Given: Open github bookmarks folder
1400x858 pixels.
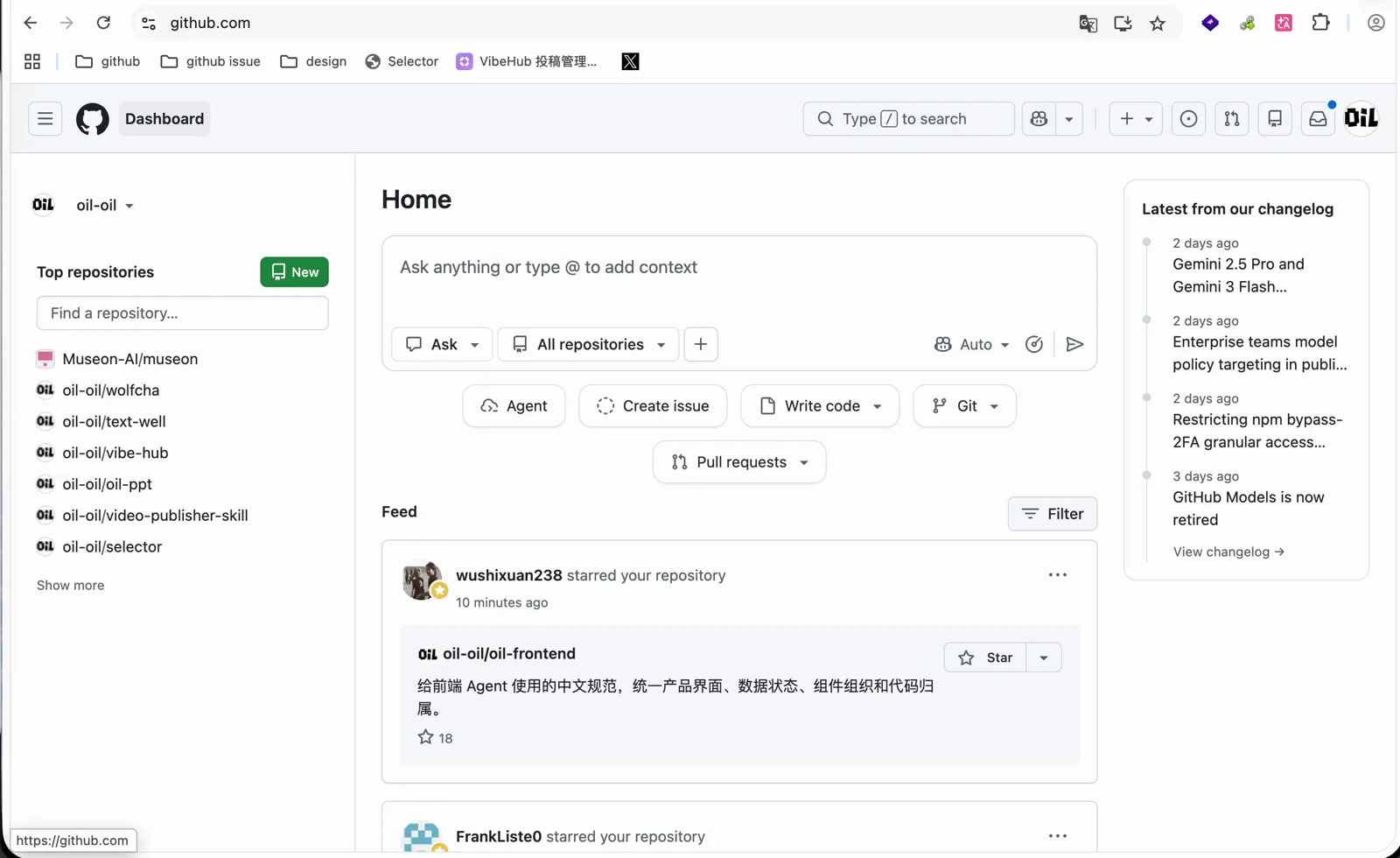Looking at the screenshot, I should 108,61.
